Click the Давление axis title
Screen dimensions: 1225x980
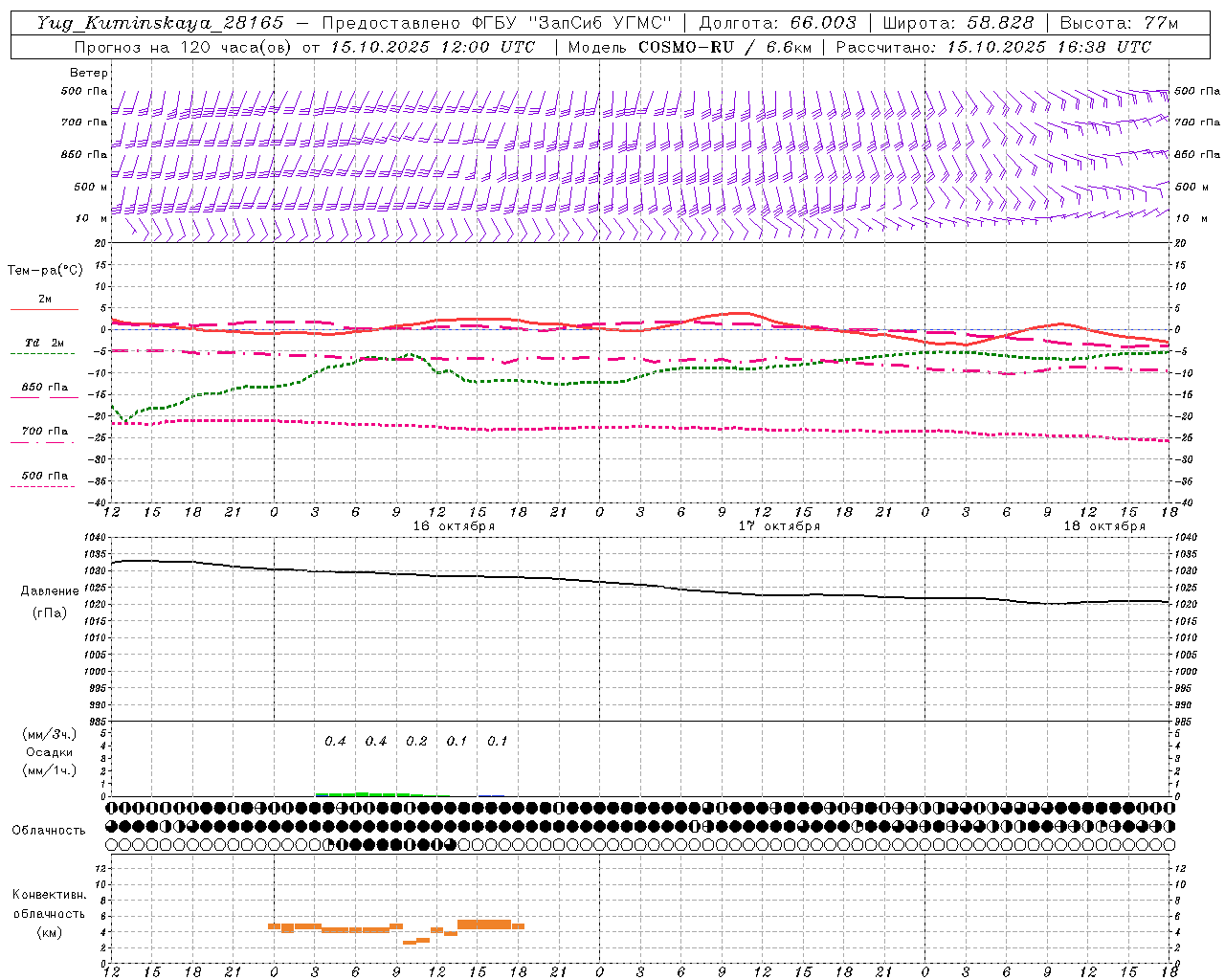pos(49,591)
